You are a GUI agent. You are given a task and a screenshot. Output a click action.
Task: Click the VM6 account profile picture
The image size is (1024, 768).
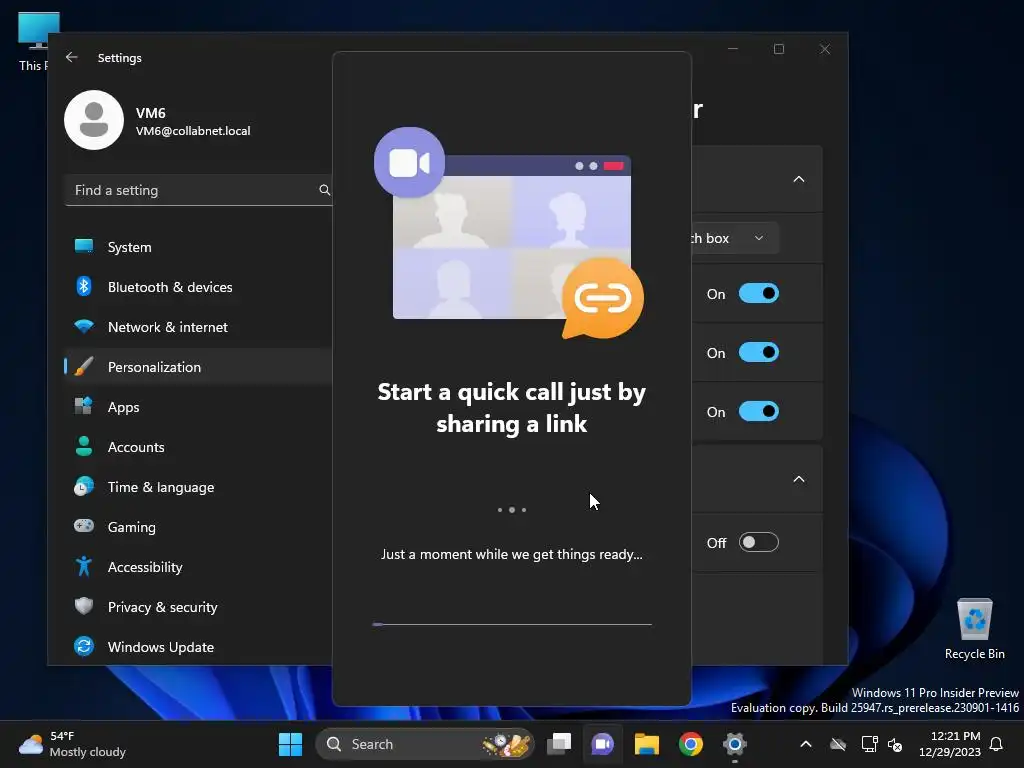click(x=94, y=120)
